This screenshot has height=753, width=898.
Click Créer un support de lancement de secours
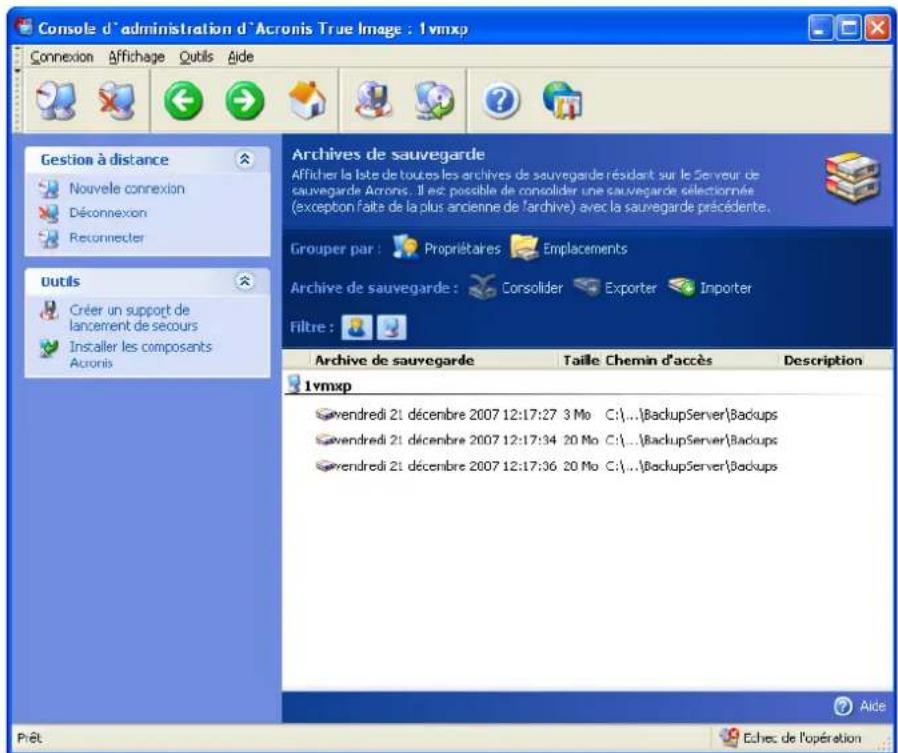tap(133, 318)
